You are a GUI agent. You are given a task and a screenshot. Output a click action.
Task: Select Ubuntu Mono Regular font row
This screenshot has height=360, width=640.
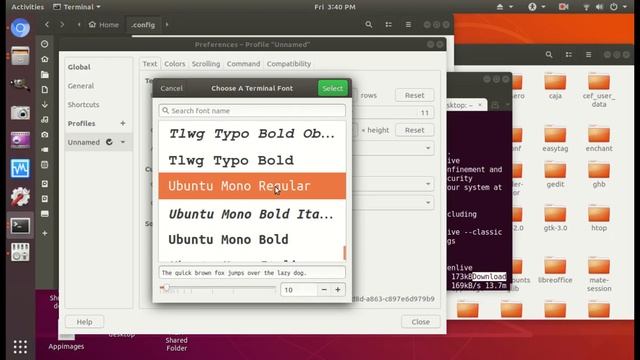(252, 186)
